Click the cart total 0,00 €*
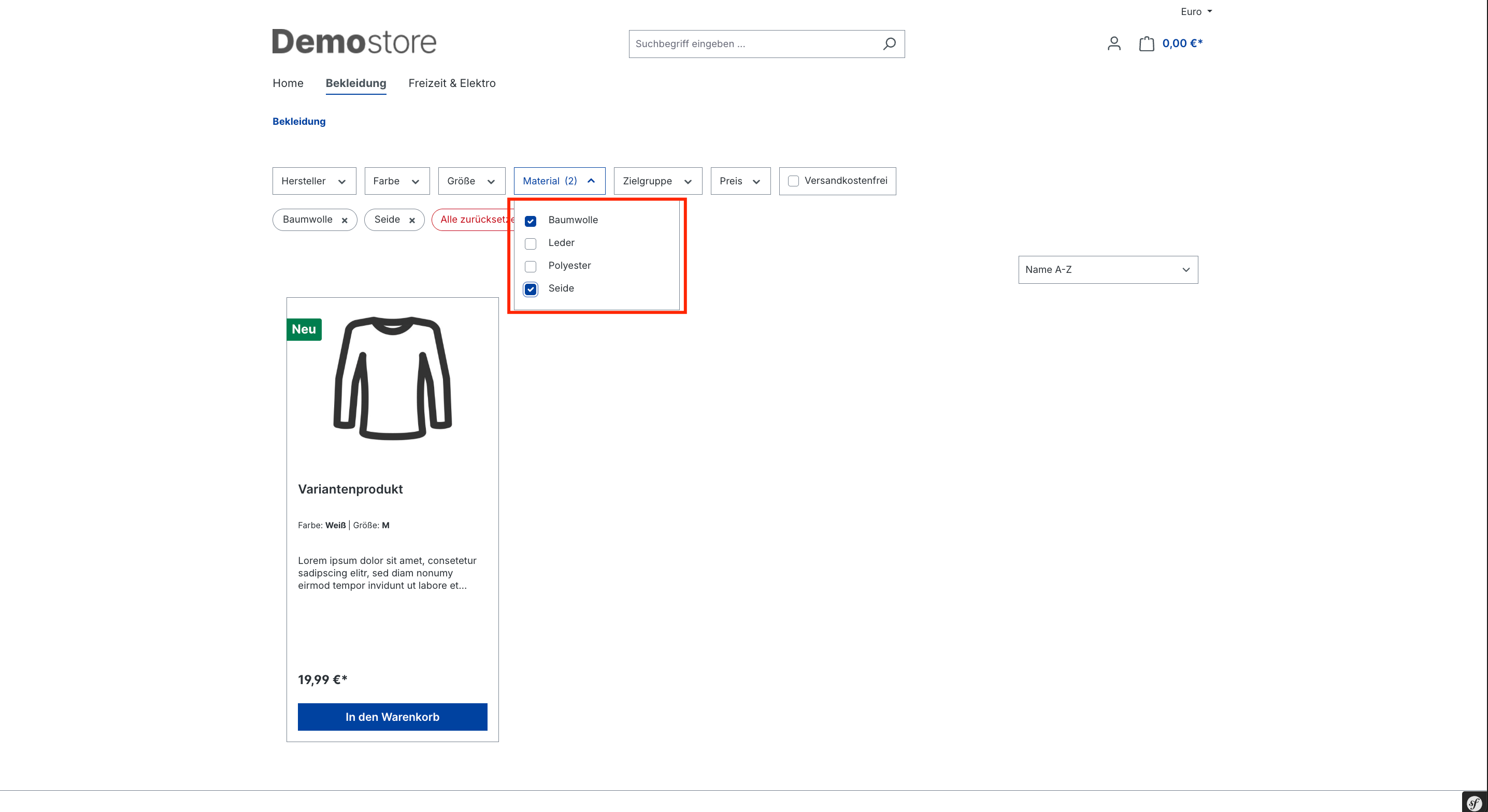 1182,44
